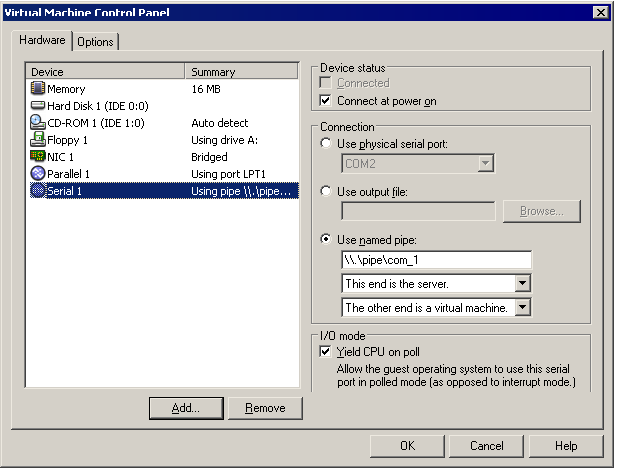The image size is (619, 470).
Task: Select the NIC 1 network icon
Action: tap(38, 157)
